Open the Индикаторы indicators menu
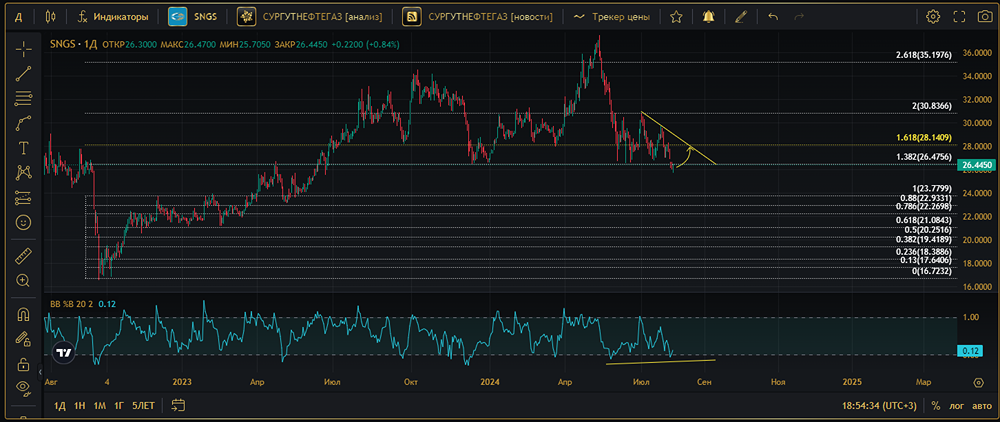Viewport: 1000px width, 422px height. (113, 17)
